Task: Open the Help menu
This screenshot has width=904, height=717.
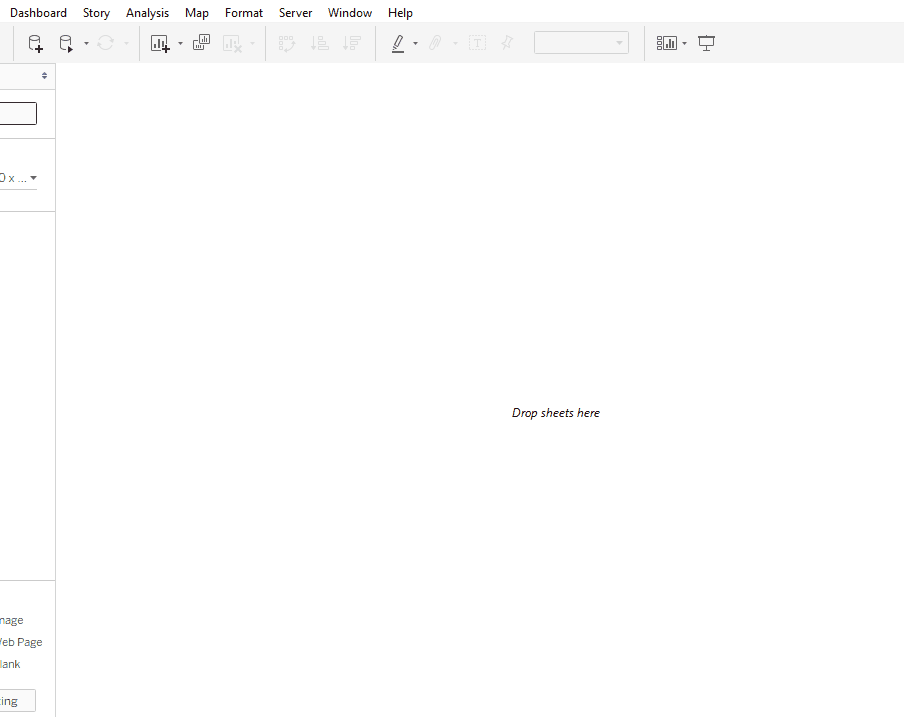Action: coord(400,12)
